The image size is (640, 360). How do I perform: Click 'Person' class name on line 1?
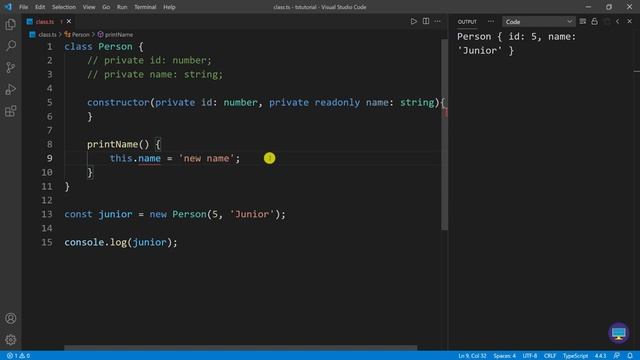[115, 47]
